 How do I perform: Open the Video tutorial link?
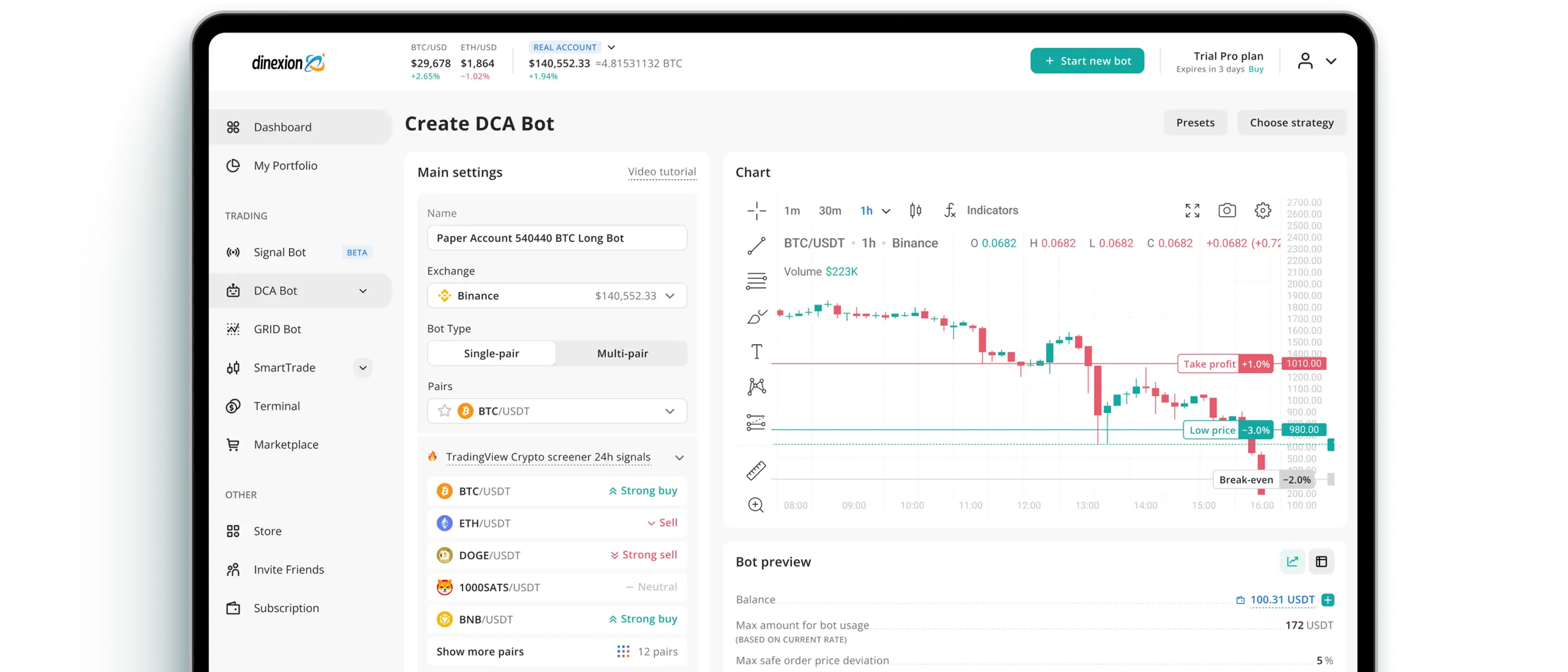(x=662, y=172)
